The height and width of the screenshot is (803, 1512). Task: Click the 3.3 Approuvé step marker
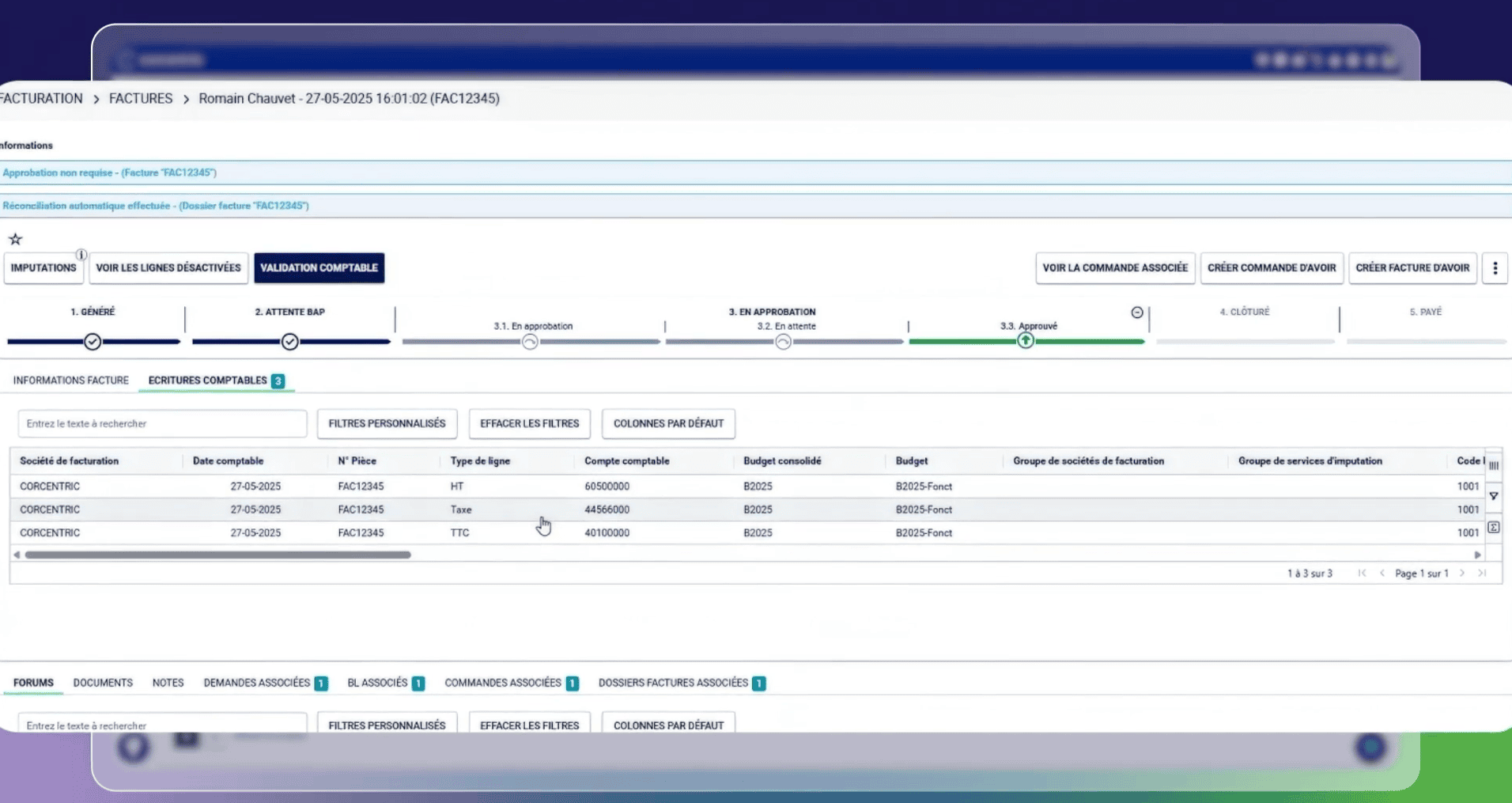1025,341
